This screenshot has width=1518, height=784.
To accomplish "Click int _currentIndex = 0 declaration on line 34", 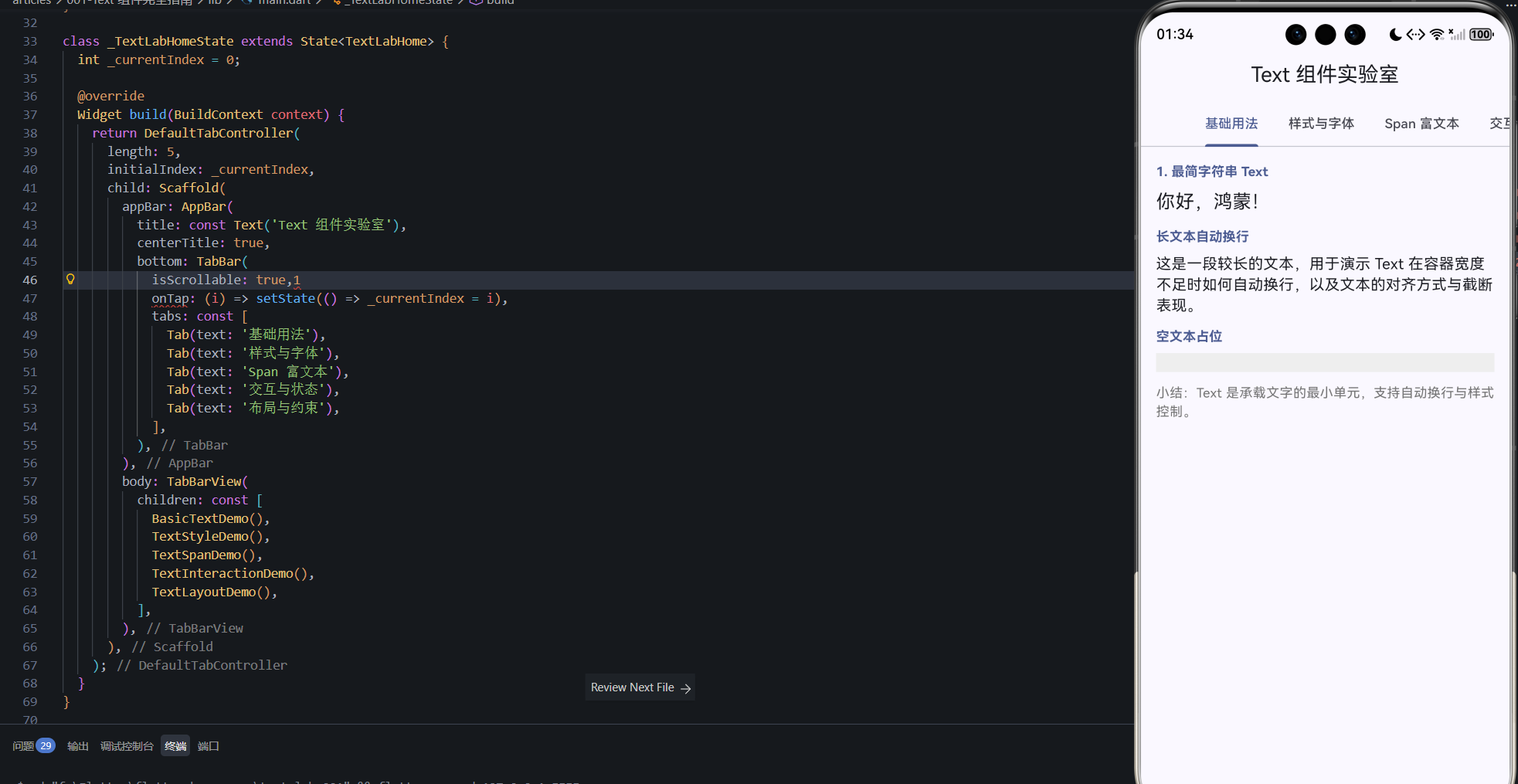I will (158, 59).
